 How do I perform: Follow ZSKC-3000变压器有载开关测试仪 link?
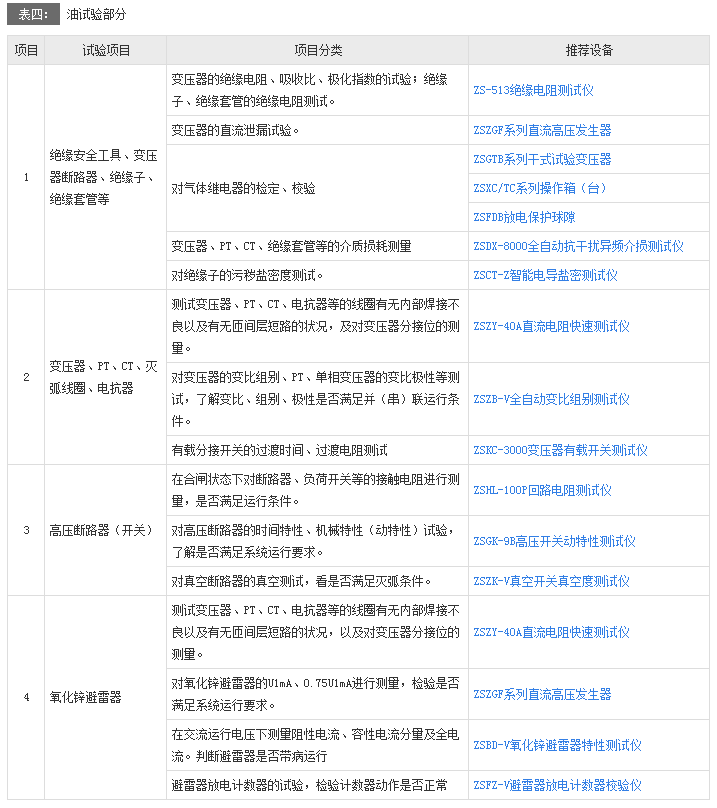point(560,450)
